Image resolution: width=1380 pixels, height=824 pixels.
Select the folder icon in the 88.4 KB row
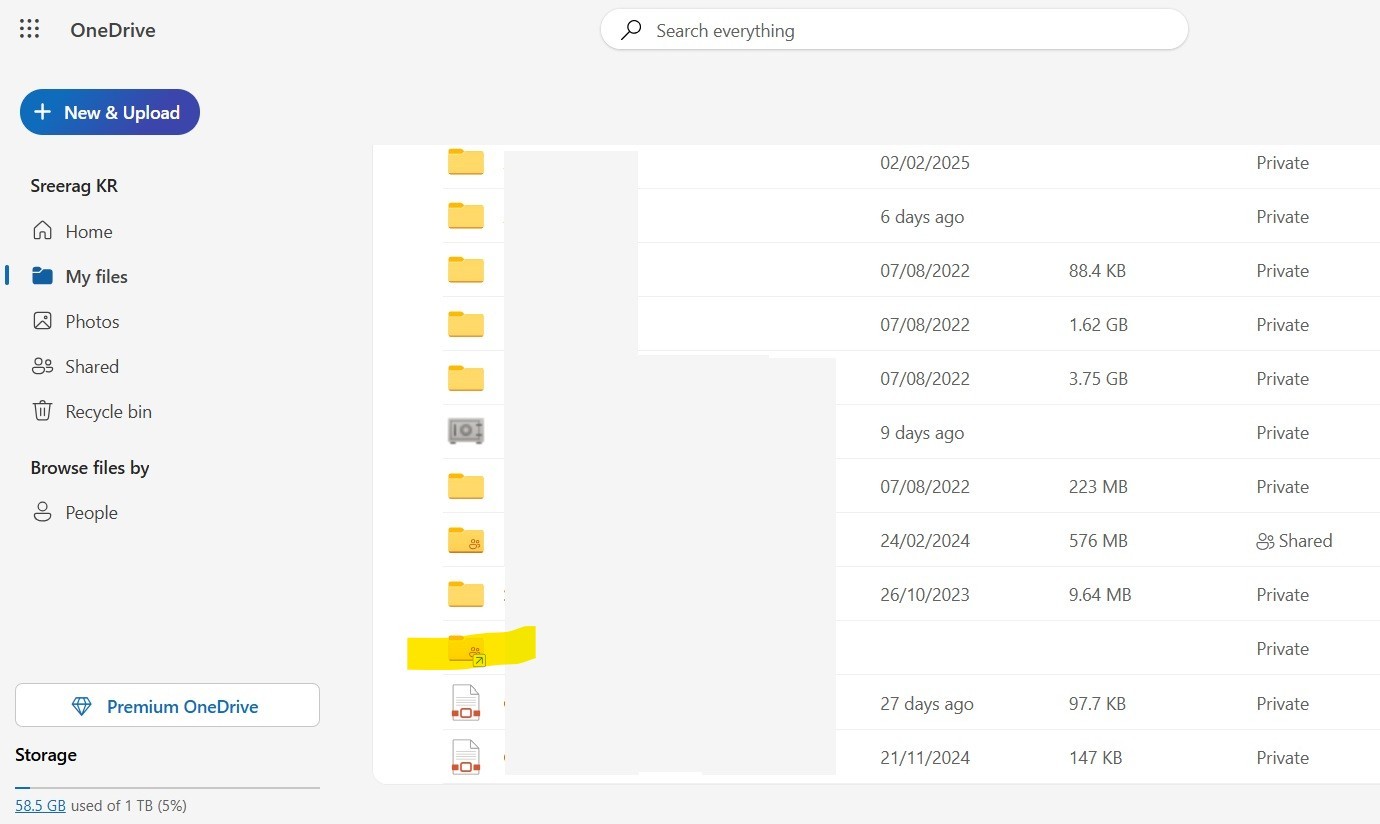point(466,270)
